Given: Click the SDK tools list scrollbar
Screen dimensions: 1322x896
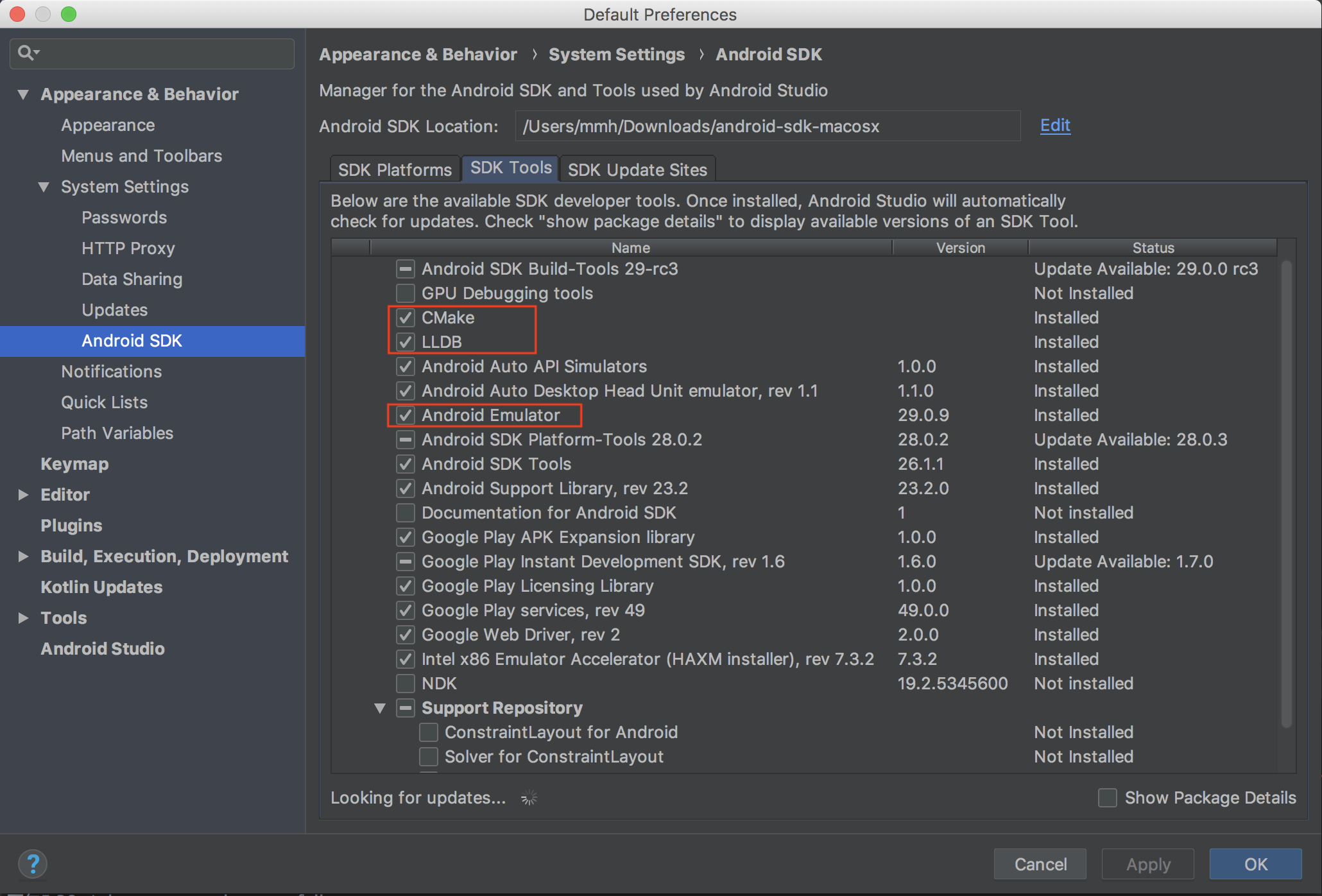Looking at the screenshot, I should (1285, 494).
